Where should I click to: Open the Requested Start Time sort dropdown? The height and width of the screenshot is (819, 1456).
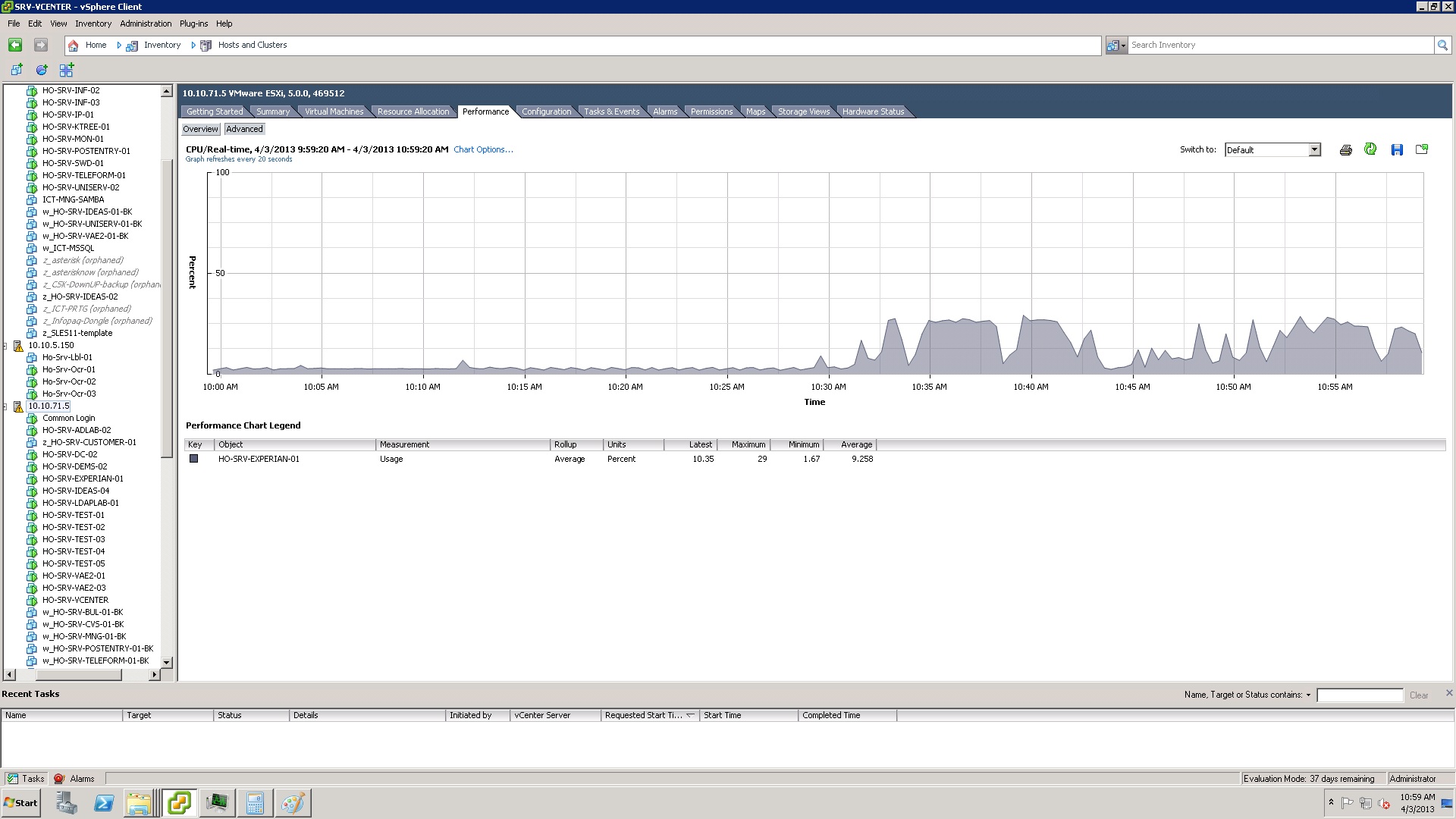pos(691,715)
